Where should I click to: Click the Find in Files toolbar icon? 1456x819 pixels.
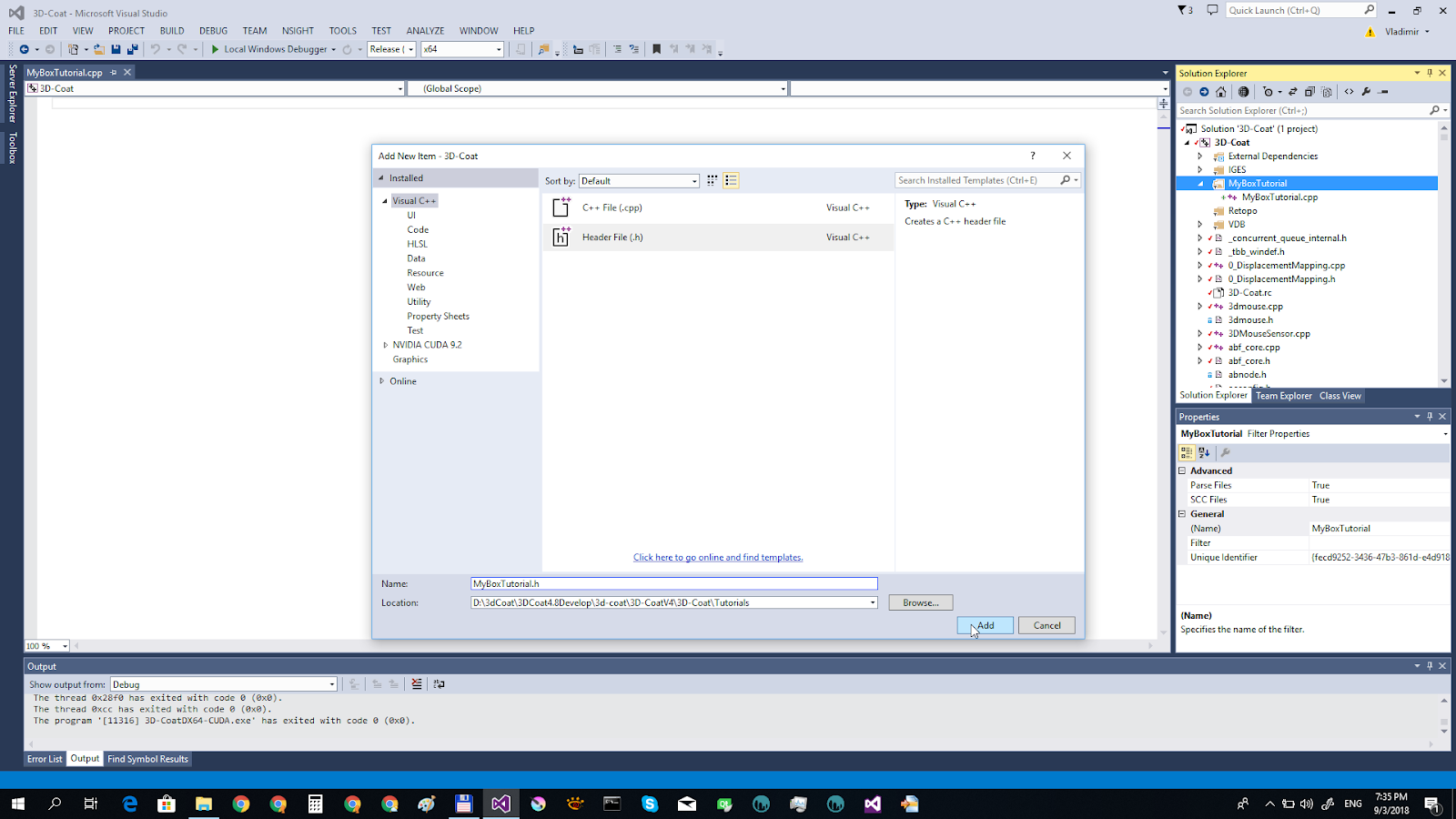[x=544, y=49]
